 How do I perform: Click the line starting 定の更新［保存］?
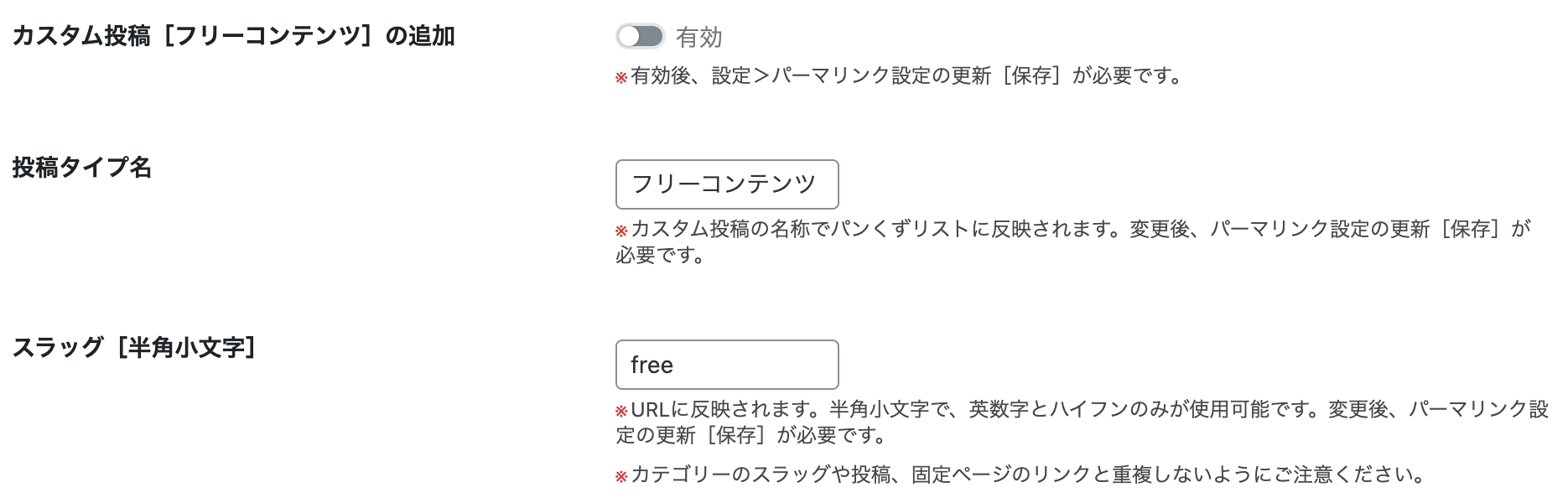pyautogui.click(x=750, y=435)
